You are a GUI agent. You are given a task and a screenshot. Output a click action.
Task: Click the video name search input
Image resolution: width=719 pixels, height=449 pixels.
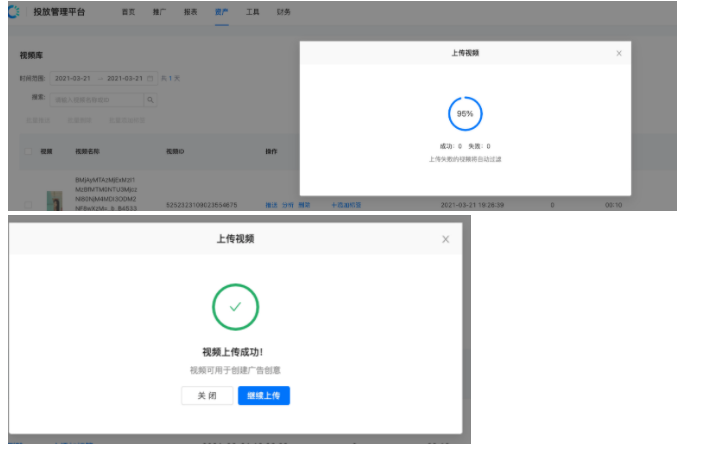(x=97, y=100)
